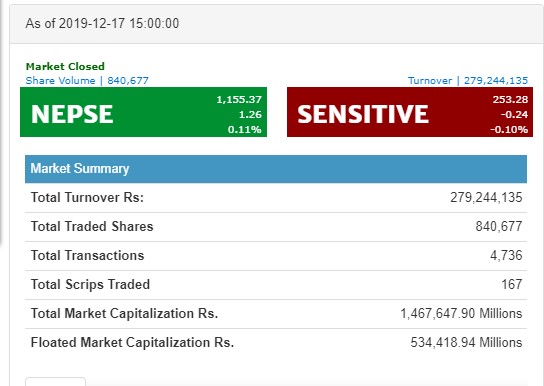Image resolution: width=544 pixels, height=386 pixels.
Task: Click the green NEPSE index box
Action: pos(143,112)
